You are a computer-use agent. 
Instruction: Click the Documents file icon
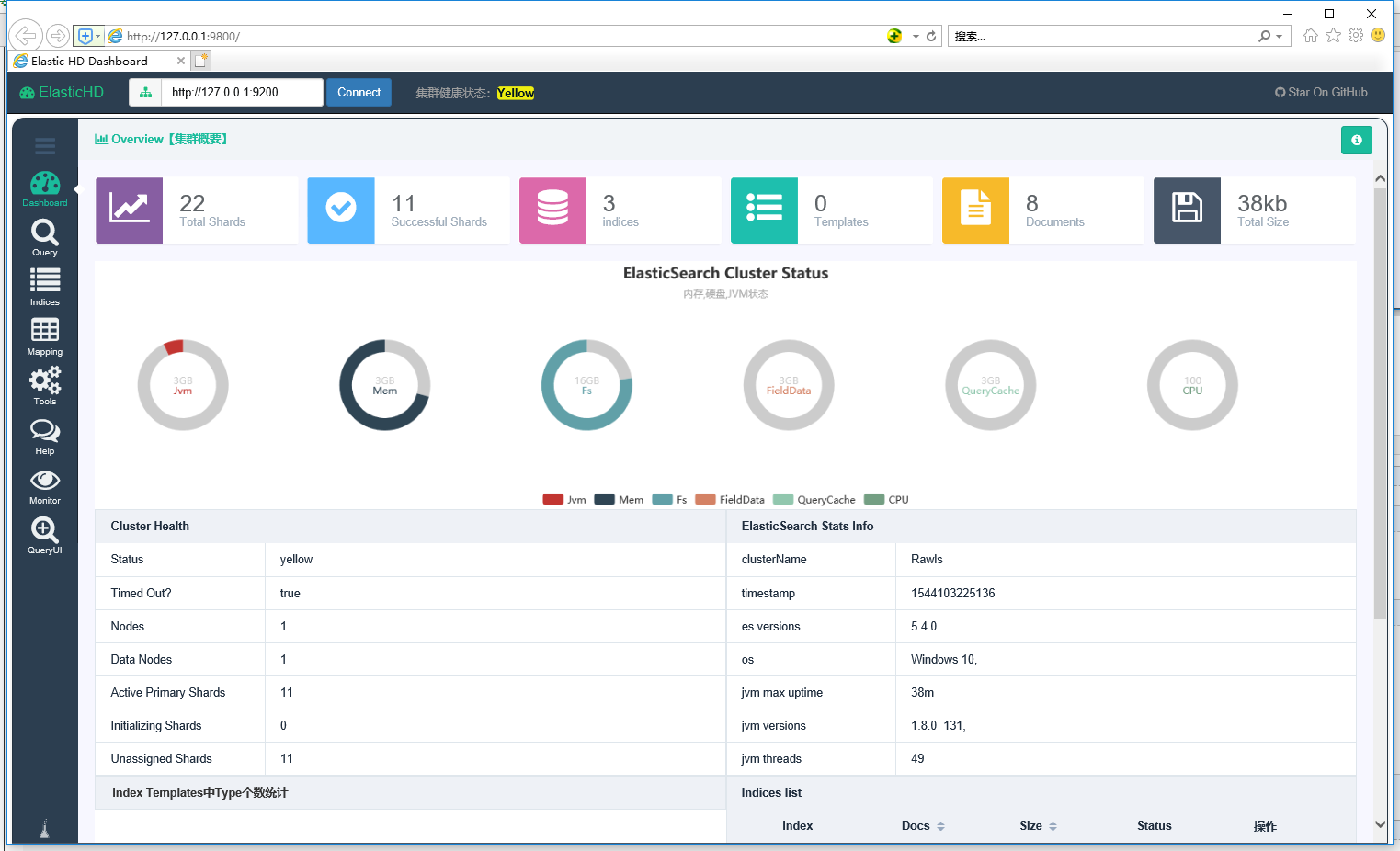(x=976, y=210)
